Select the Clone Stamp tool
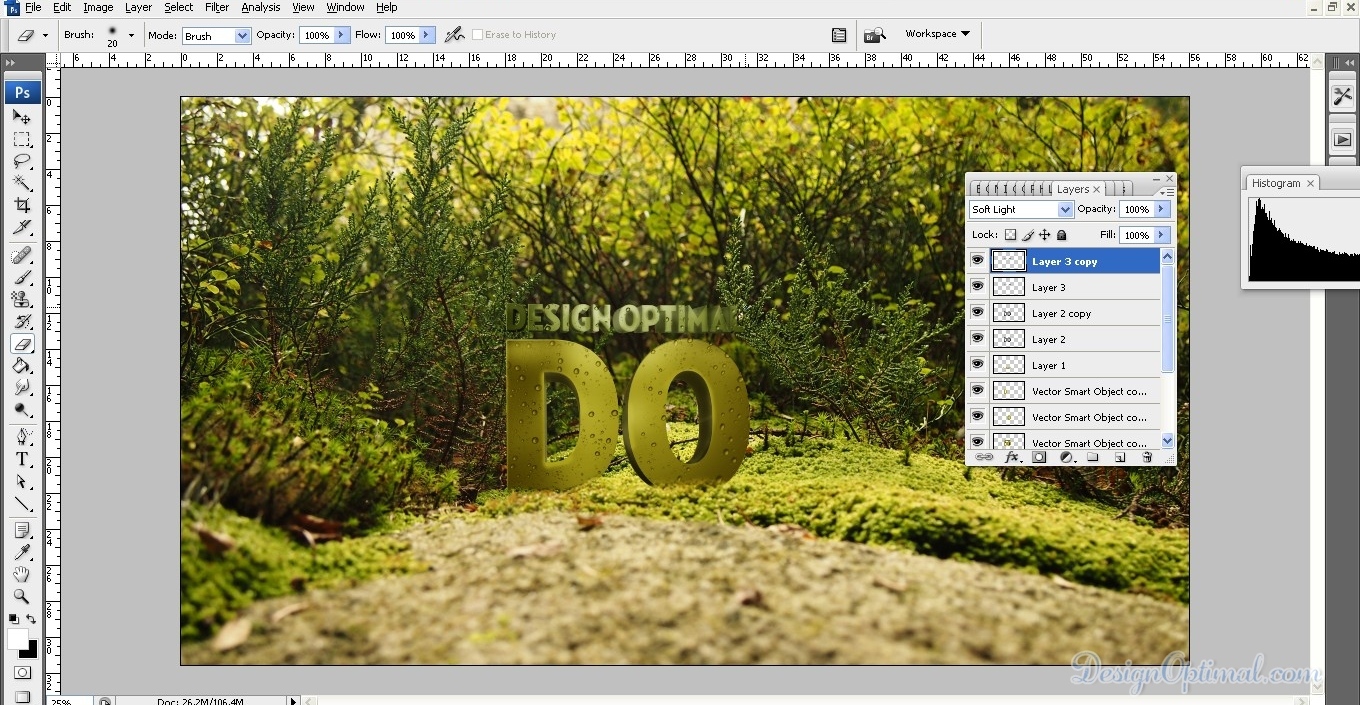Viewport: 1360px width, 705px height. (22, 300)
